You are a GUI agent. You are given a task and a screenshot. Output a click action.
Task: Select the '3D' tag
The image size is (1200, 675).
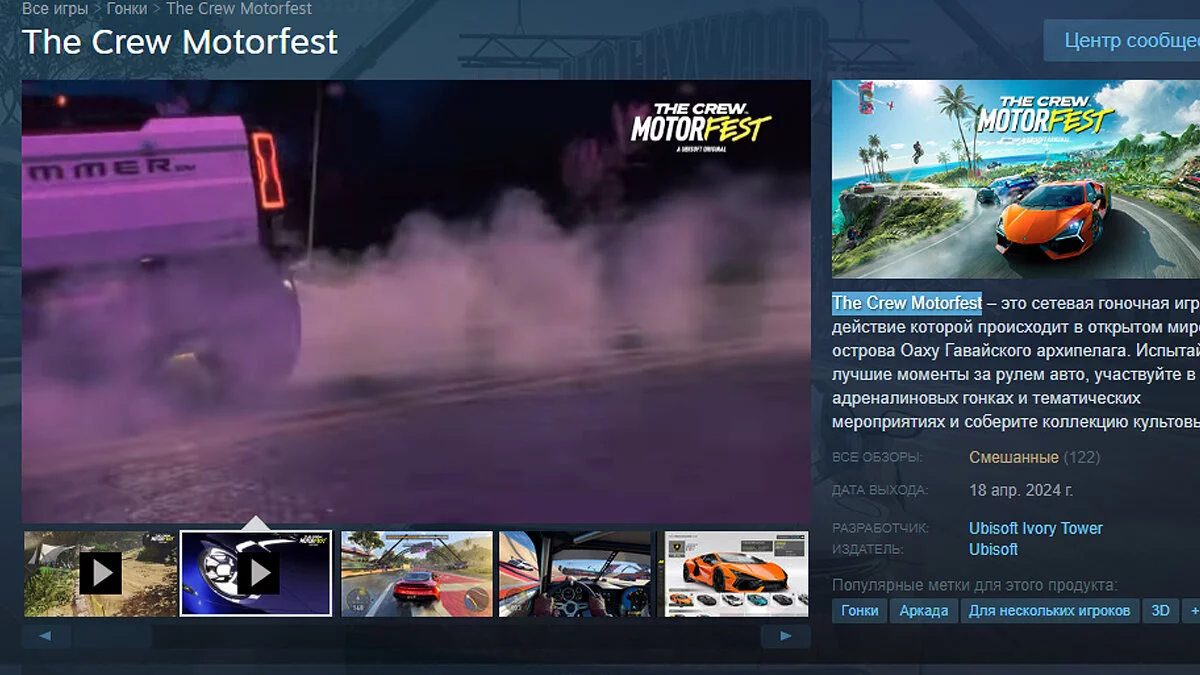click(x=1161, y=610)
